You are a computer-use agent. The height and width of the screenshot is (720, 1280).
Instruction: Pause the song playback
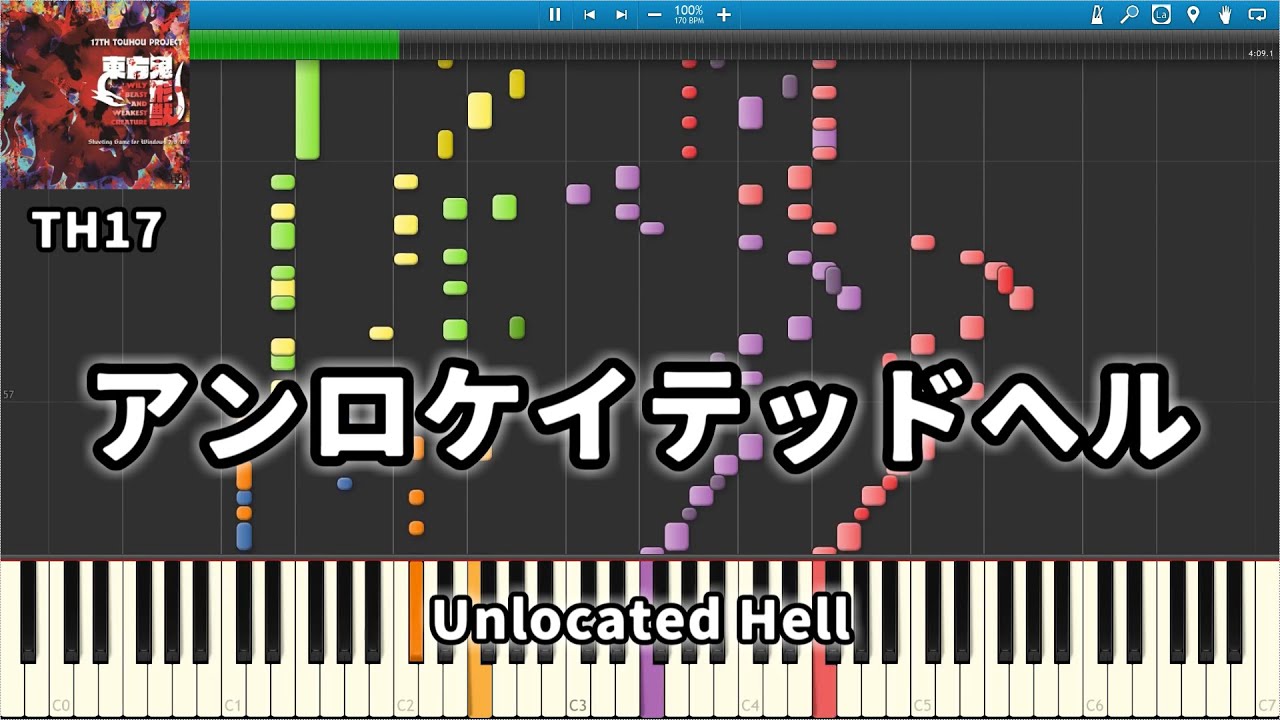coord(555,14)
